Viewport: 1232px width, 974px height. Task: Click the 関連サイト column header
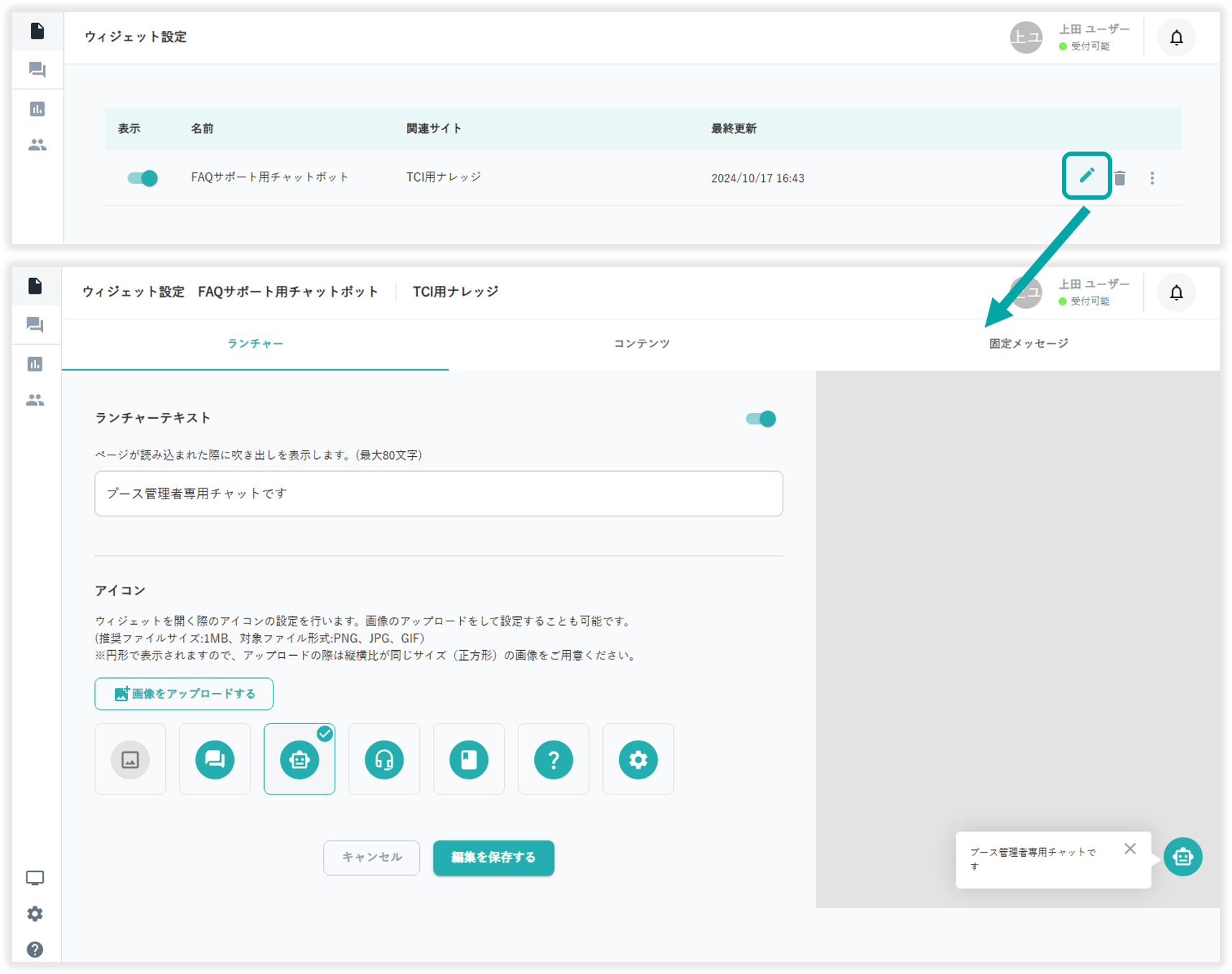click(x=434, y=129)
